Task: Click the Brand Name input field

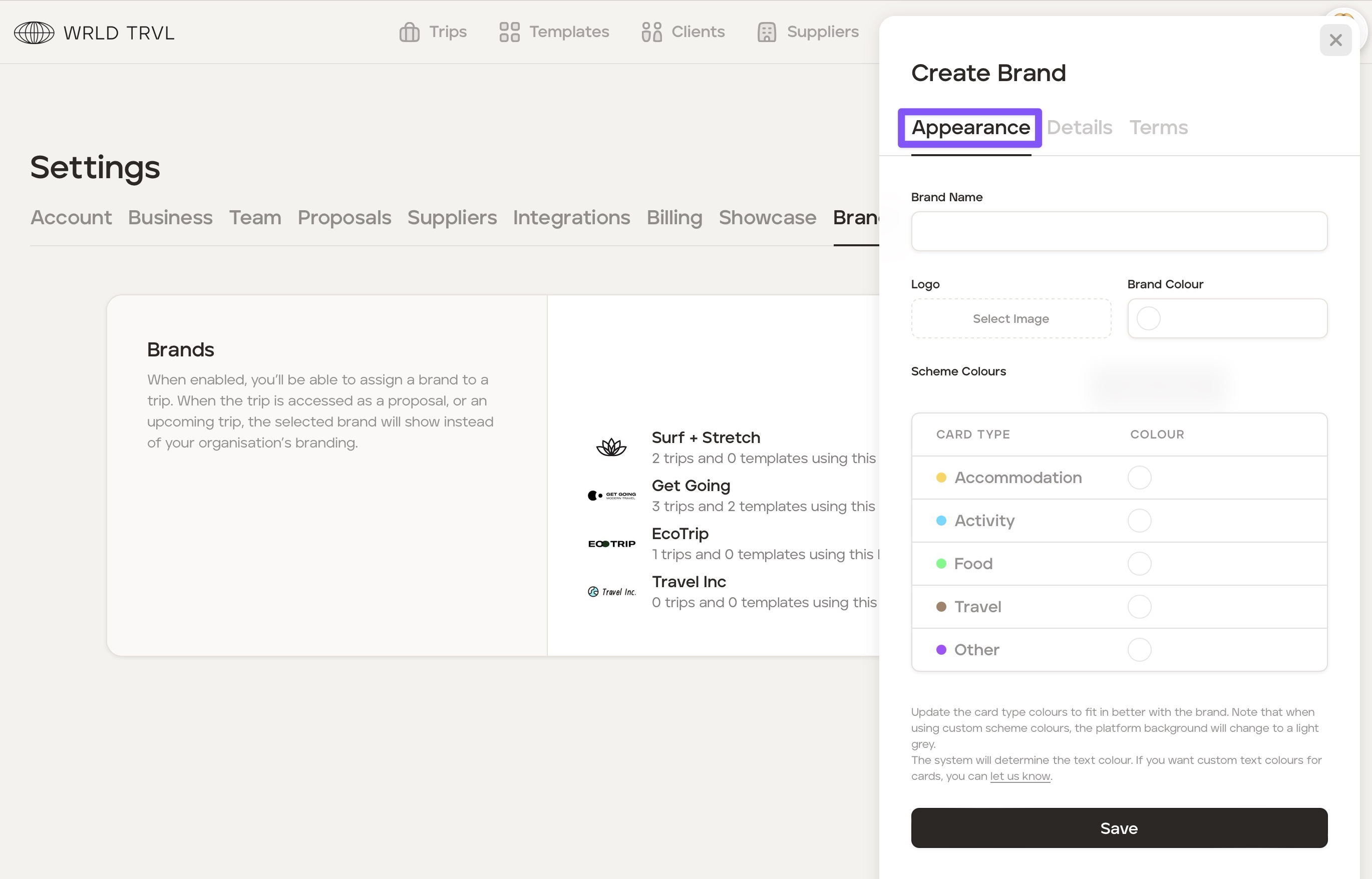Action: [1119, 231]
